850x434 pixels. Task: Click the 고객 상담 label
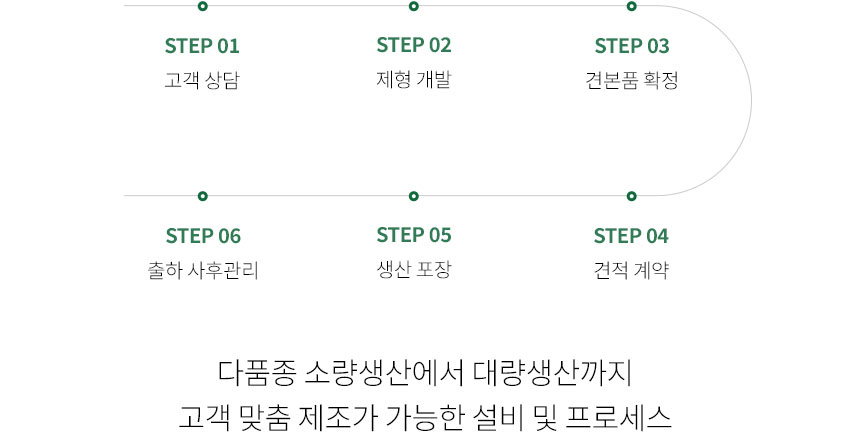pyautogui.click(x=202, y=80)
